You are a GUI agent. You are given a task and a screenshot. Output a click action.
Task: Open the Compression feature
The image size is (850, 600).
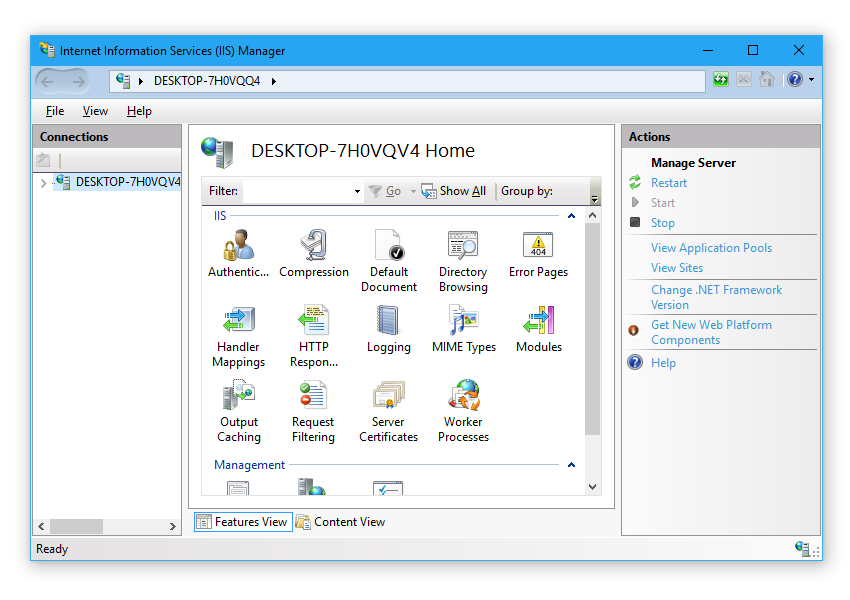(314, 253)
